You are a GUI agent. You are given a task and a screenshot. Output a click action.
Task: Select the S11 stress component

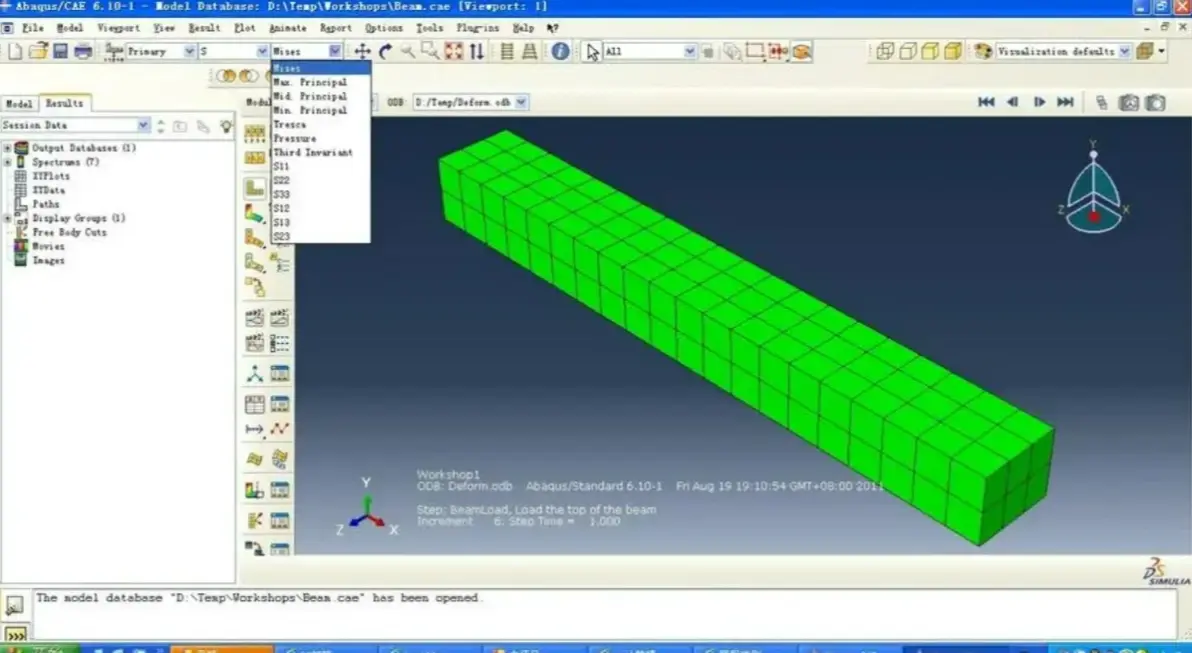click(321, 166)
